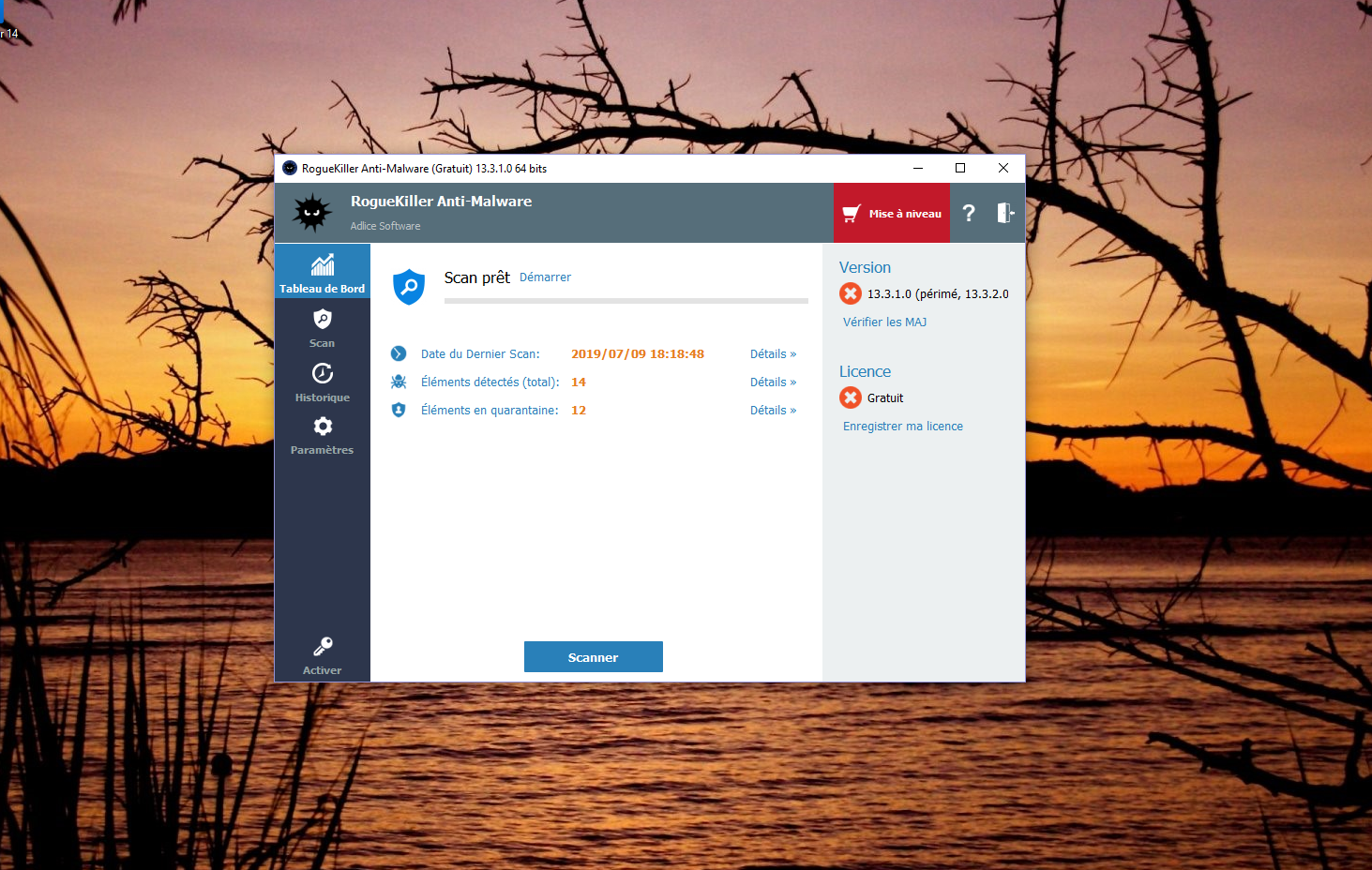Open the Historique sidebar section
This screenshot has width=1372, height=870.
[323, 382]
